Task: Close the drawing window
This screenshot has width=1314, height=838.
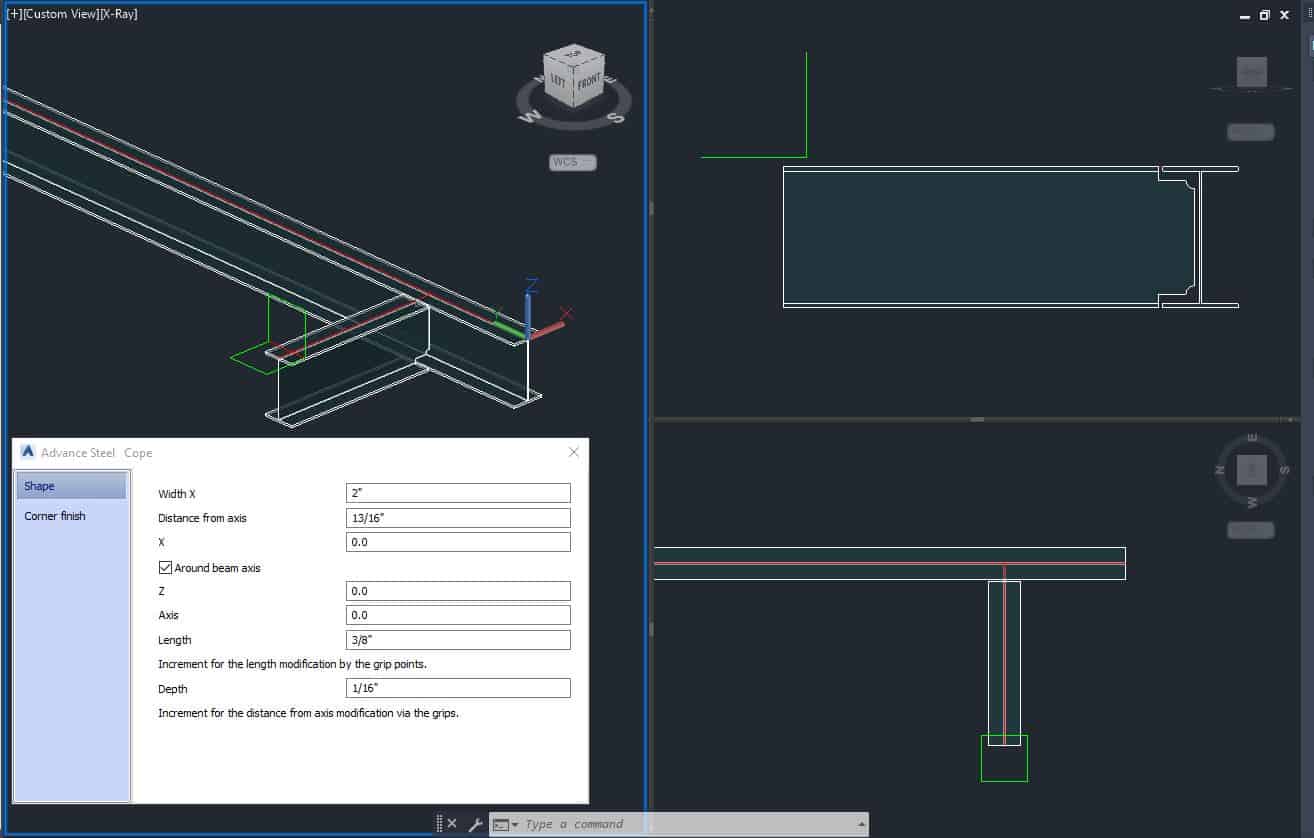Action: [x=1285, y=15]
